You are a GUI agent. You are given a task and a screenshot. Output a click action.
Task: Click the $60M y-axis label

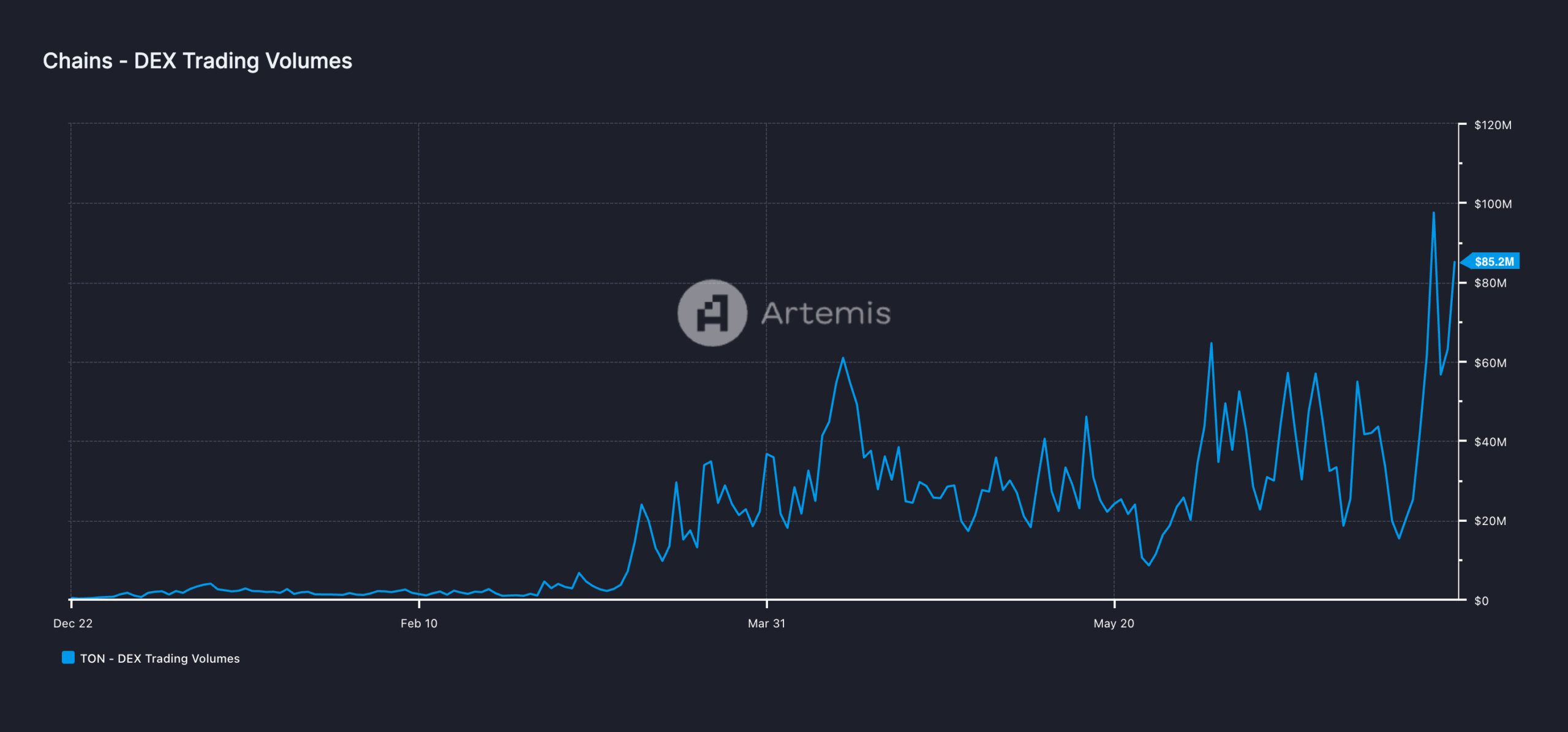click(1490, 363)
